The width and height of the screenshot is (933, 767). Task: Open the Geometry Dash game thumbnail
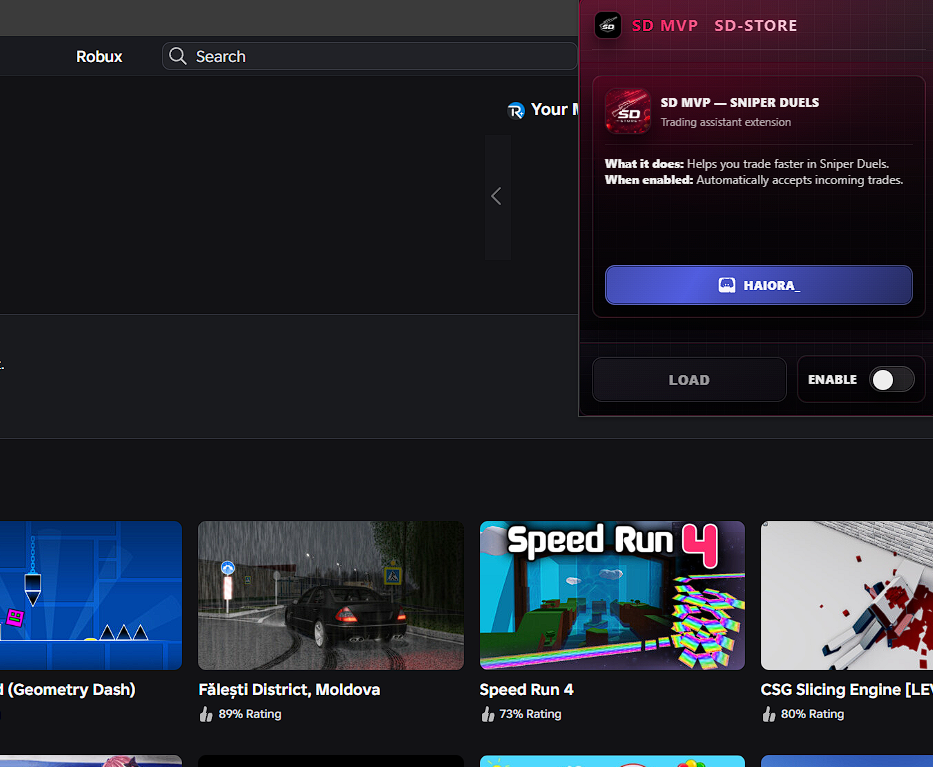click(x=90, y=595)
